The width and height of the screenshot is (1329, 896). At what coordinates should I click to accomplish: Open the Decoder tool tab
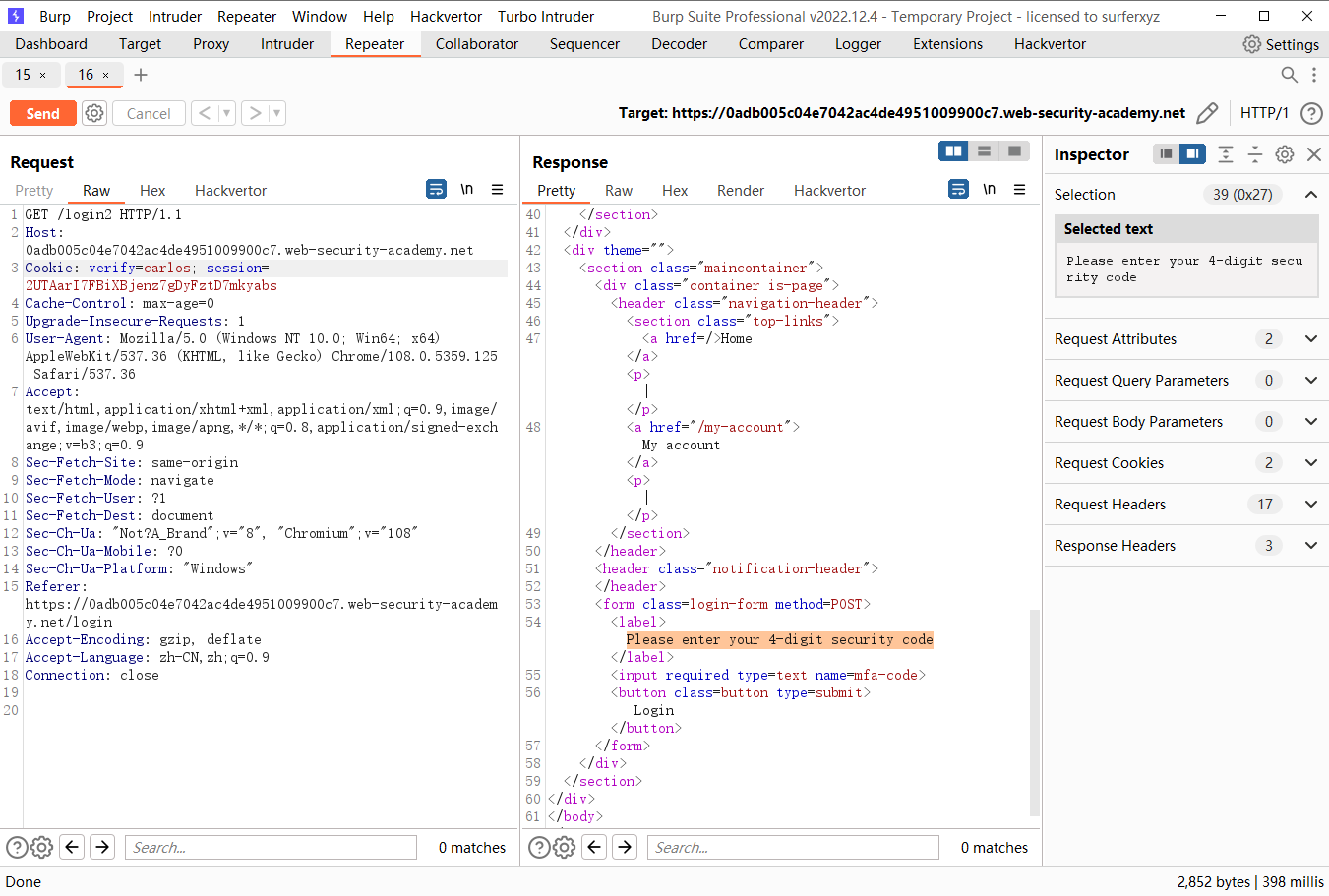[x=679, y=44]
